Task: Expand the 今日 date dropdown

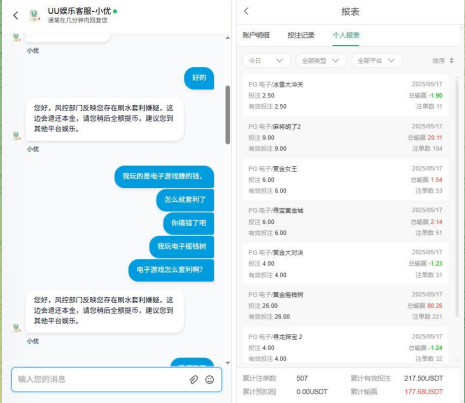Action: 266,61
